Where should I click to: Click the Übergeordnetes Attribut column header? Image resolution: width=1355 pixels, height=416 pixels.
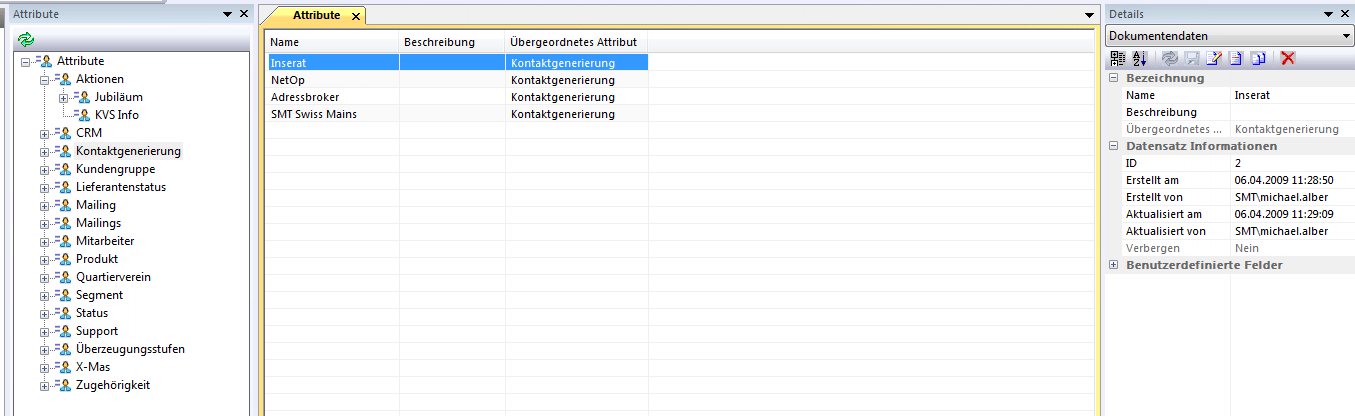pyautogui.click(x=573, y=42)
